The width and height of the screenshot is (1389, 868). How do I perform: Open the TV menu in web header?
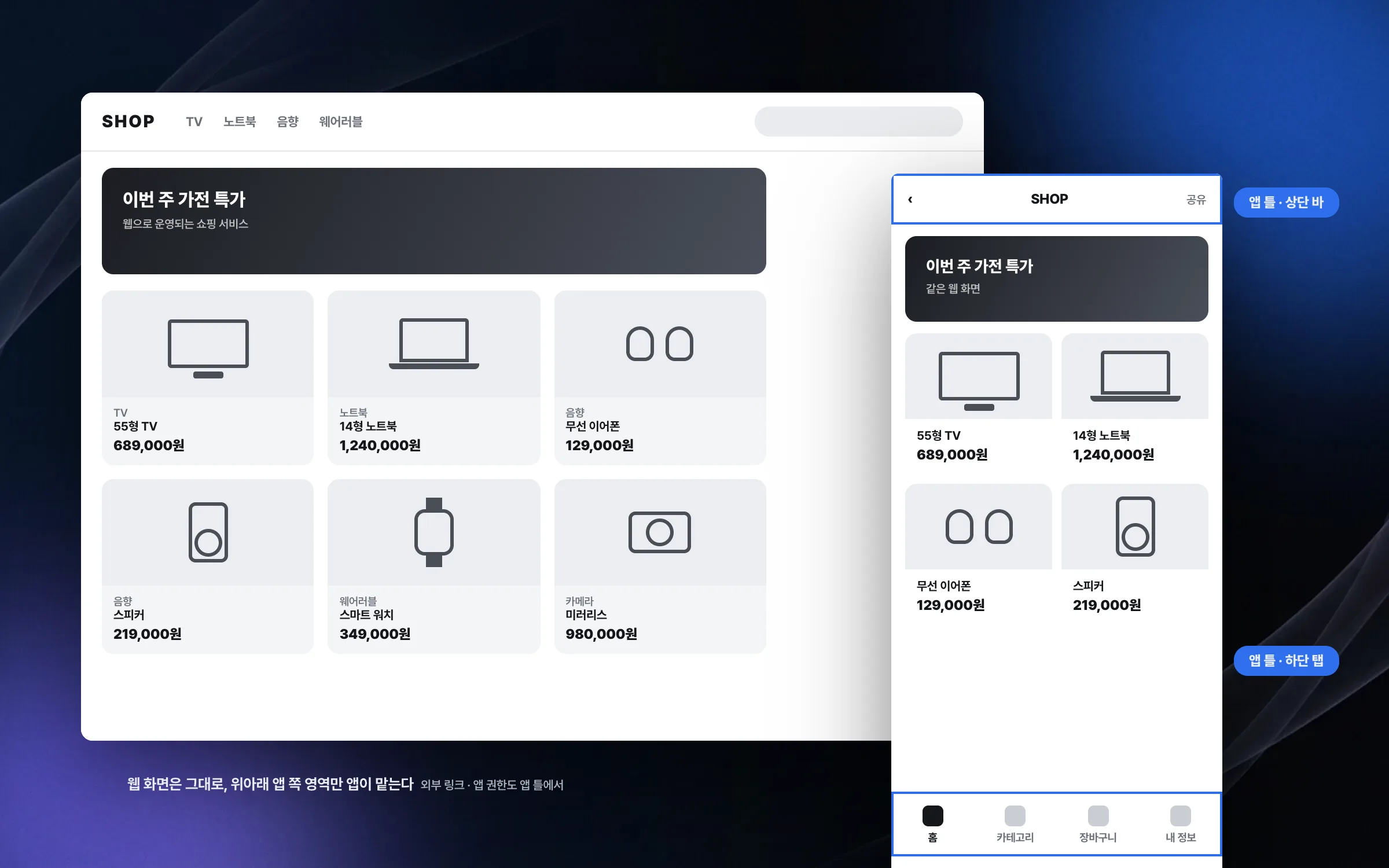click(x=194, y=122)
